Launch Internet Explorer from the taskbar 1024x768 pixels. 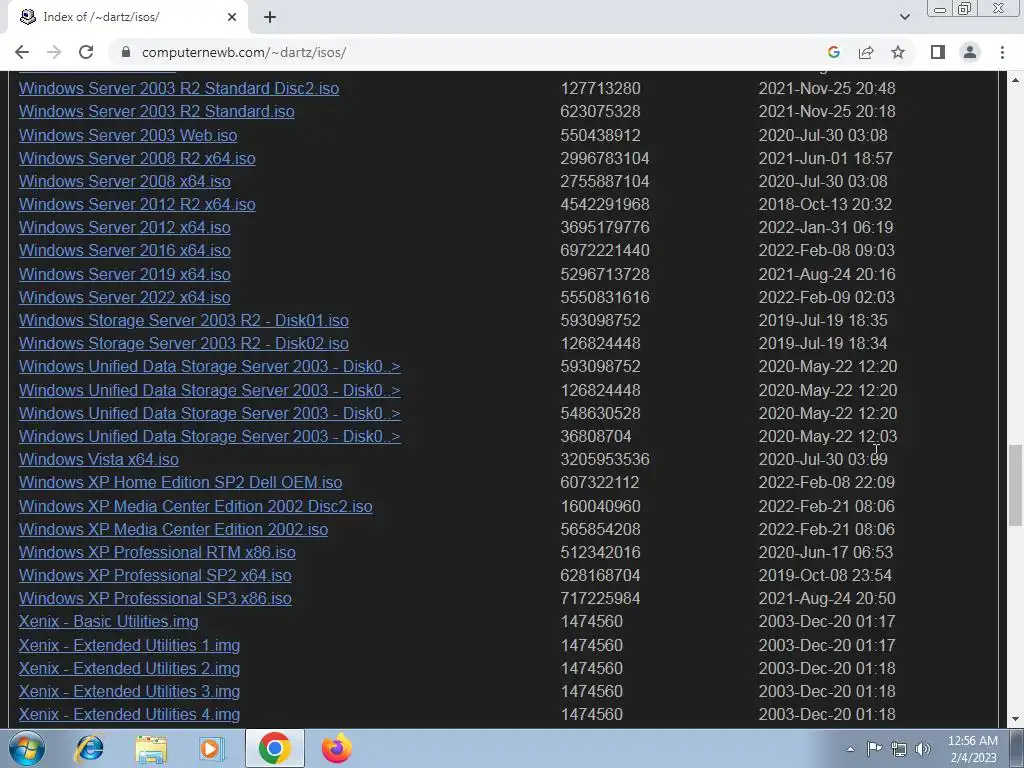tap(89, 748)
